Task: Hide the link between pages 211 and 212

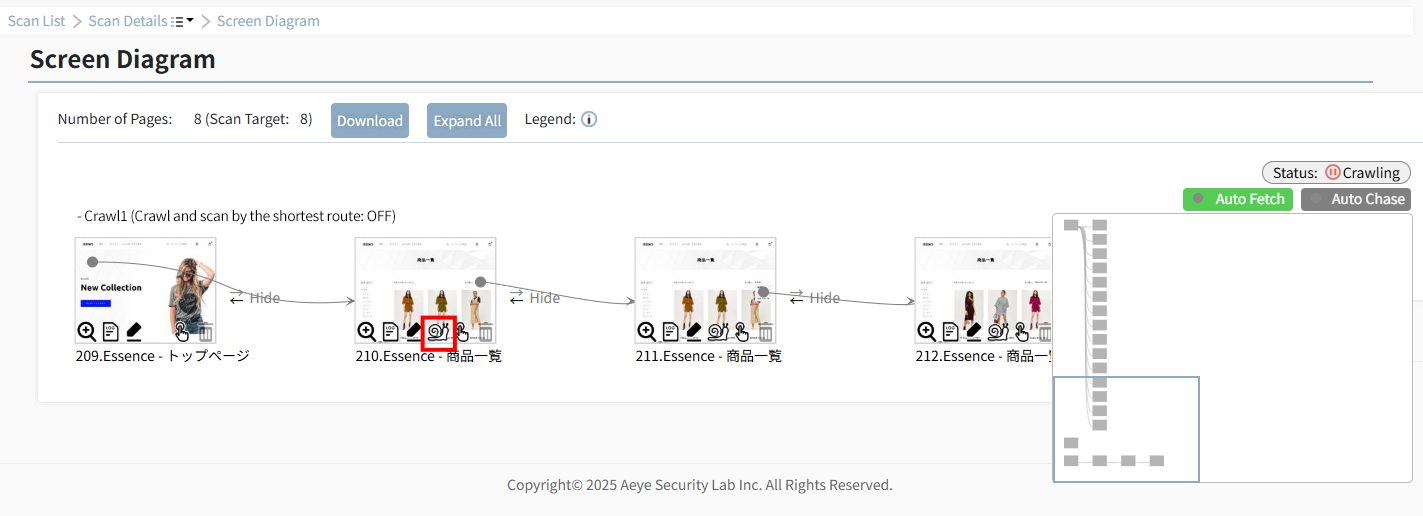Action: click(814, 298)
